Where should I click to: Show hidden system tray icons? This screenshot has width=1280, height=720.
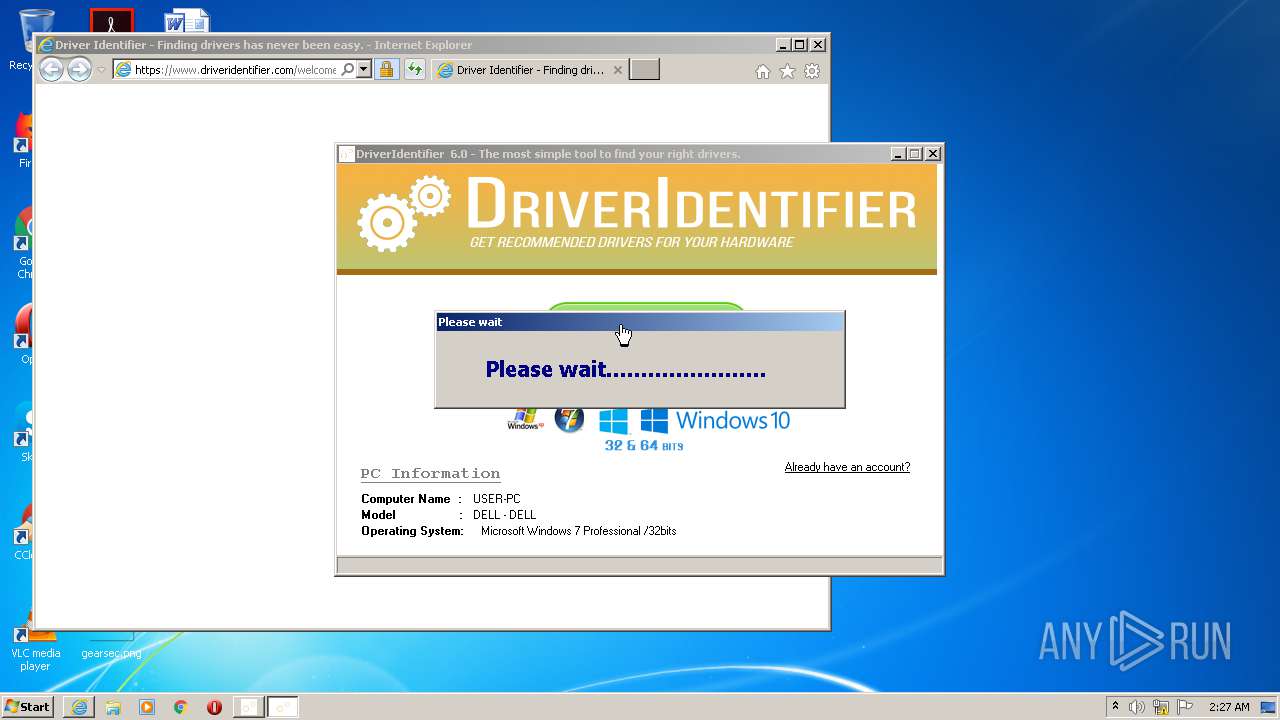tap(1115, 706)
